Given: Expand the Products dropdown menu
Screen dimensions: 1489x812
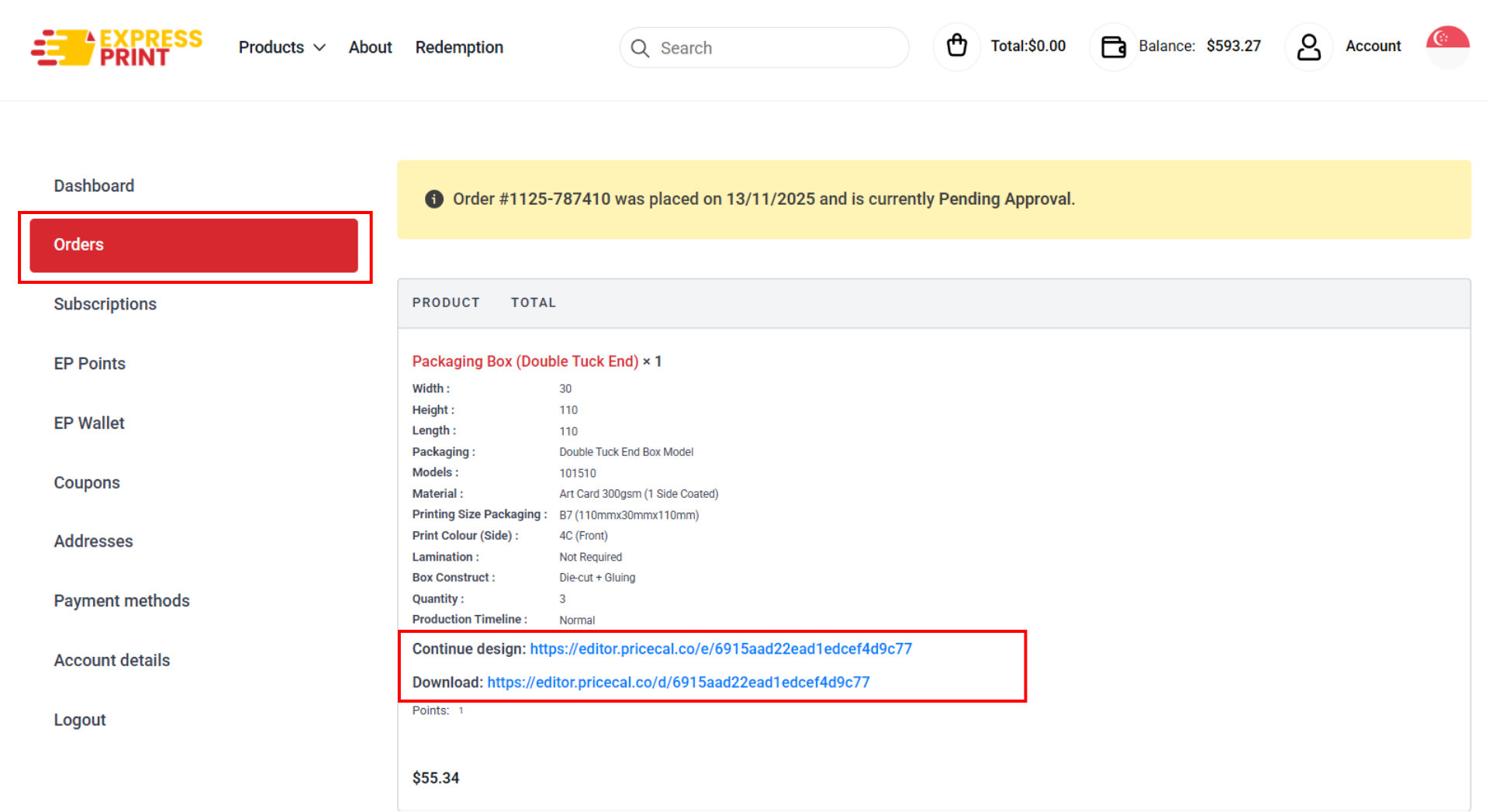Looking at the screenshot, I should (282, 47).
